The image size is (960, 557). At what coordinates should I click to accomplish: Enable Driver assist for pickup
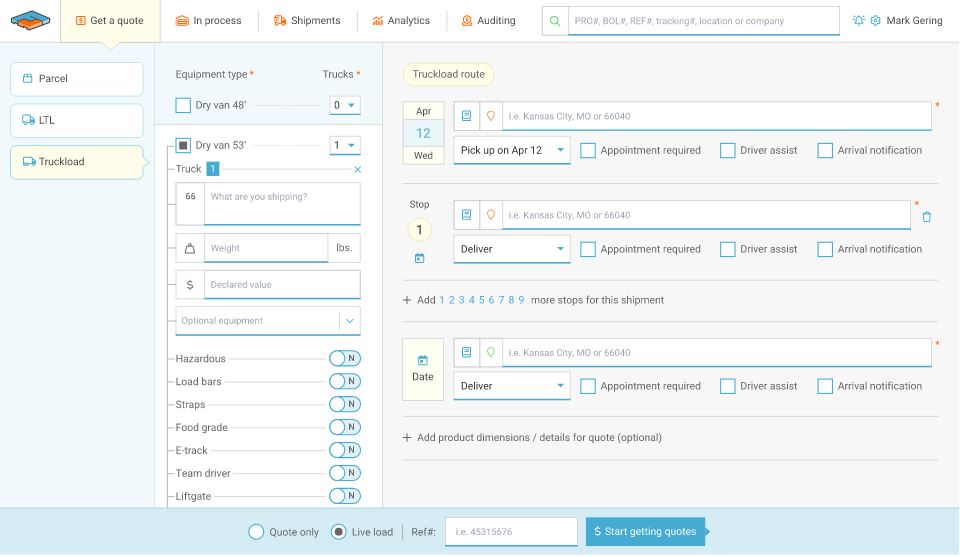click(x=727, y=151)
